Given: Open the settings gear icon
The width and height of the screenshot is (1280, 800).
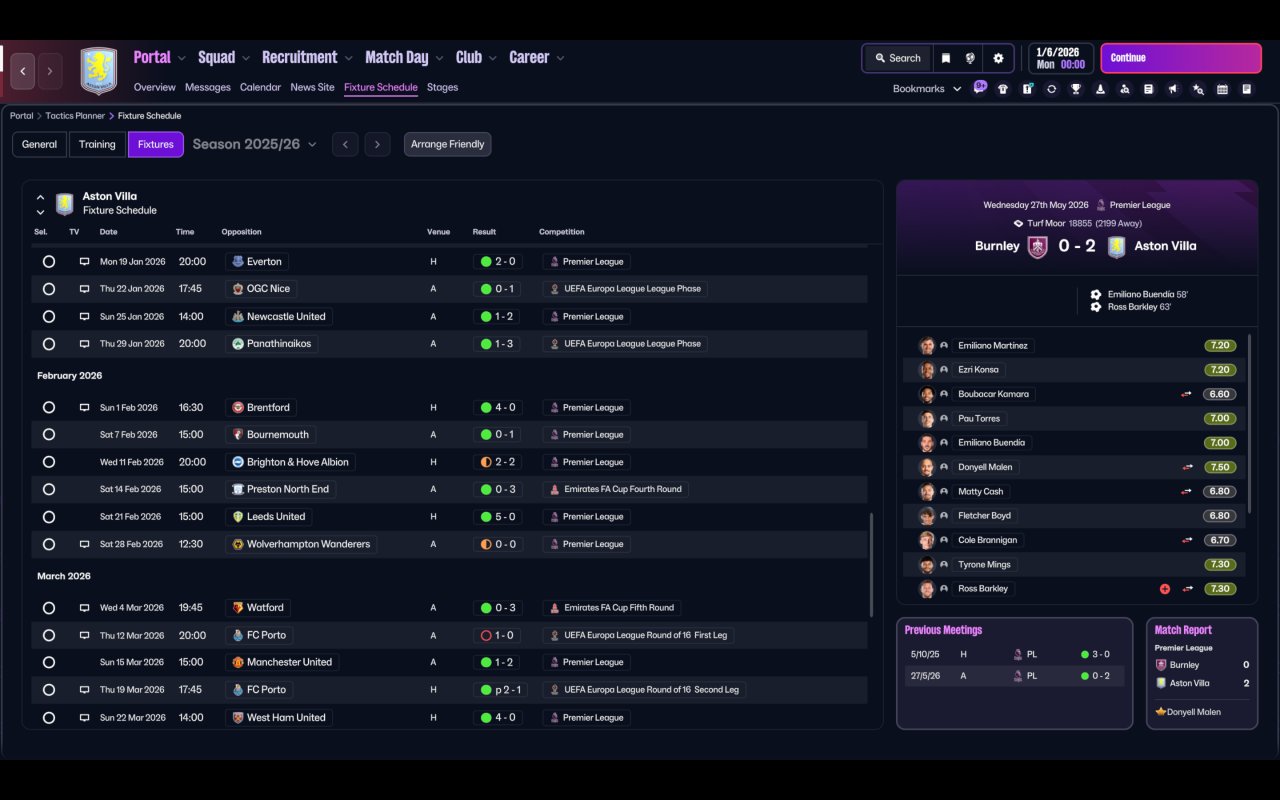Looking at the screenshot, I should pyautogui.click(x=998, y=58).
